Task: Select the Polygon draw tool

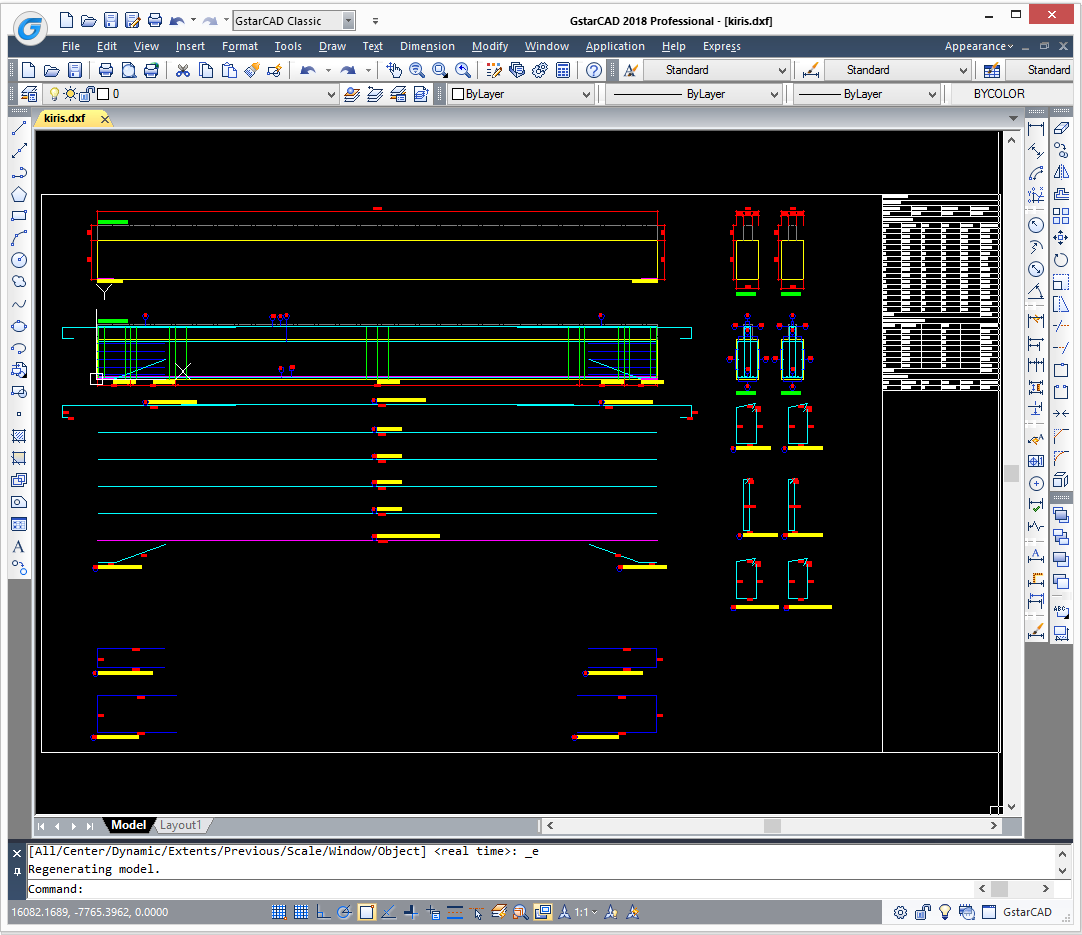Action: [19, 195]
